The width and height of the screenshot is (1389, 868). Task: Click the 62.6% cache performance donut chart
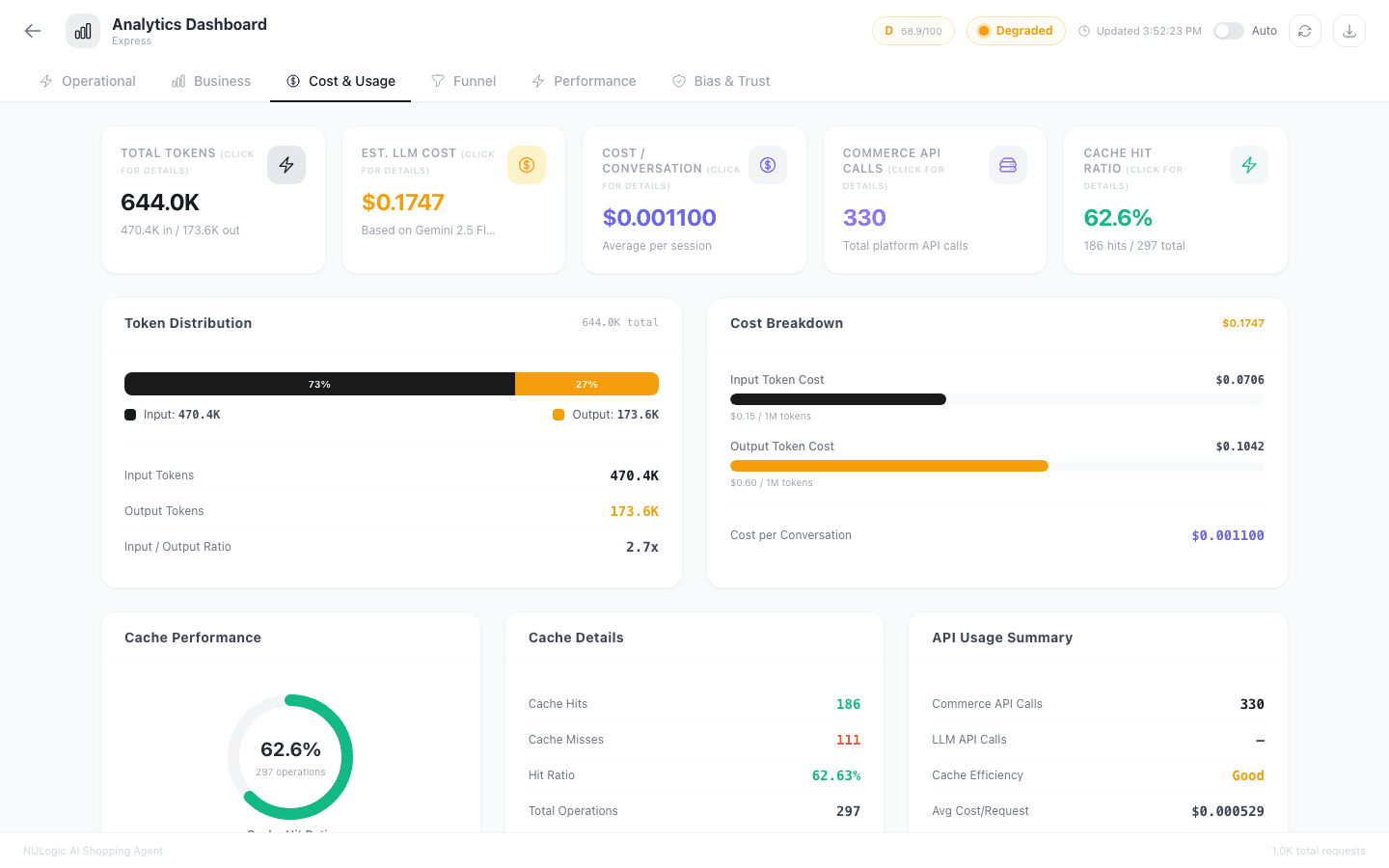(x=290, y=757)
